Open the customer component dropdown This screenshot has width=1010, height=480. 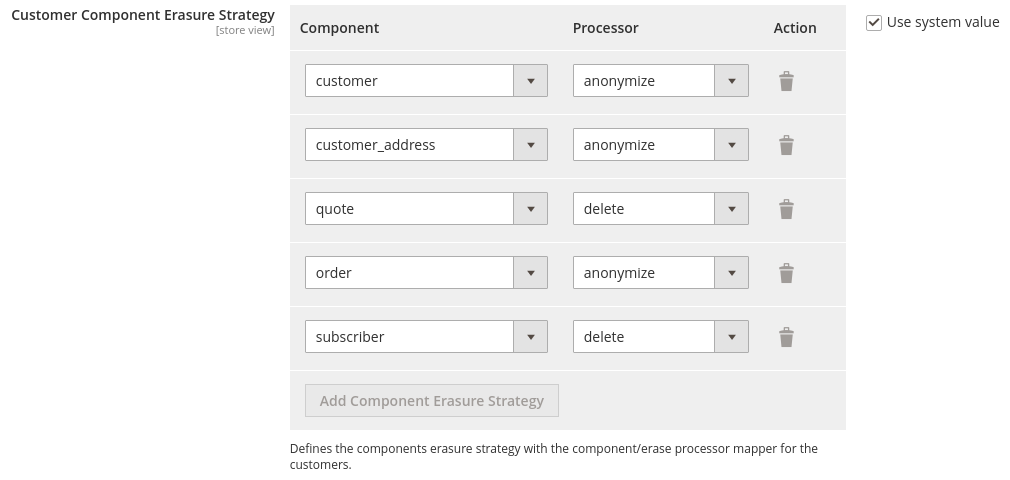(x=426, y=81)
